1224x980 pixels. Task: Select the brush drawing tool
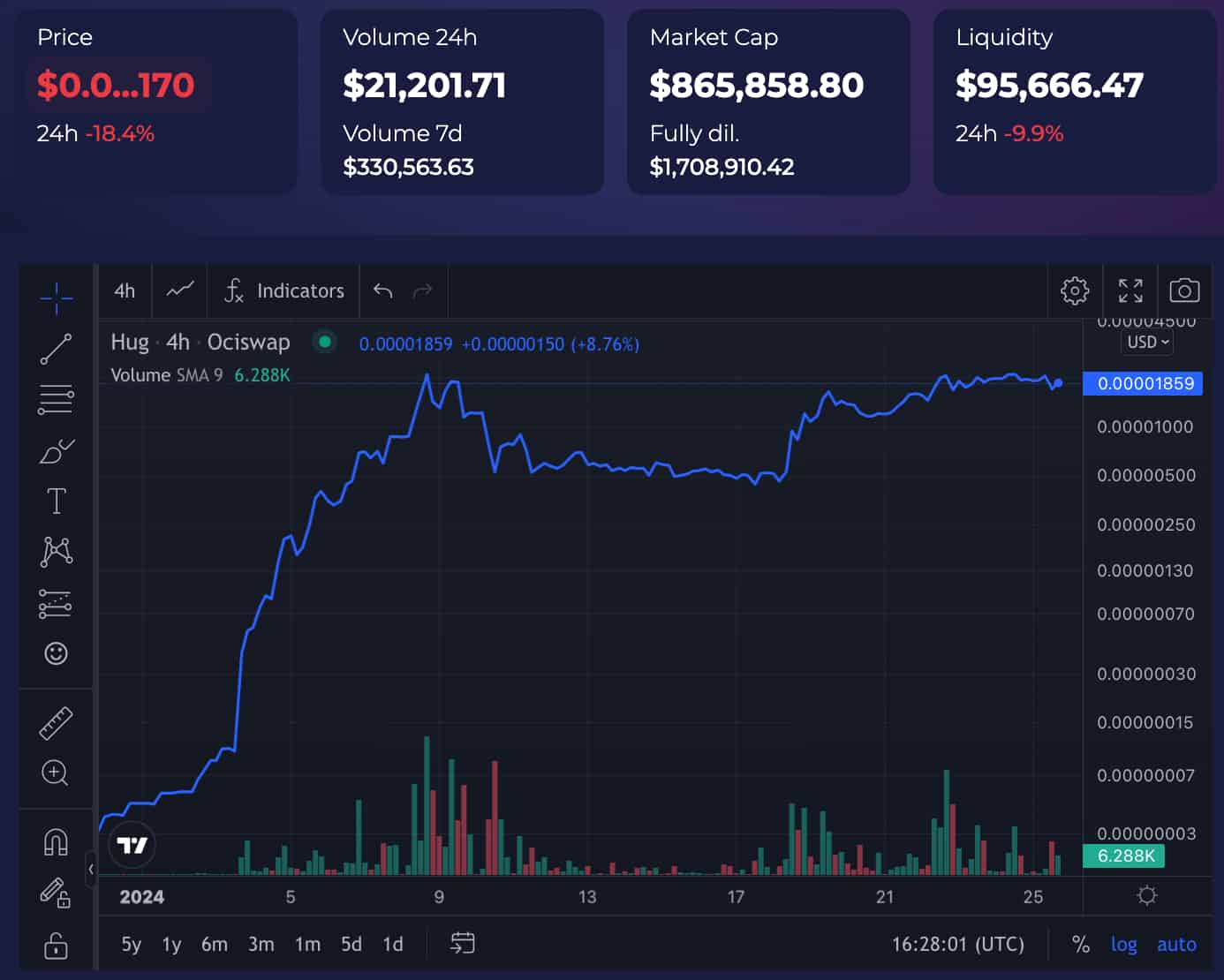[x=57, y=451]
